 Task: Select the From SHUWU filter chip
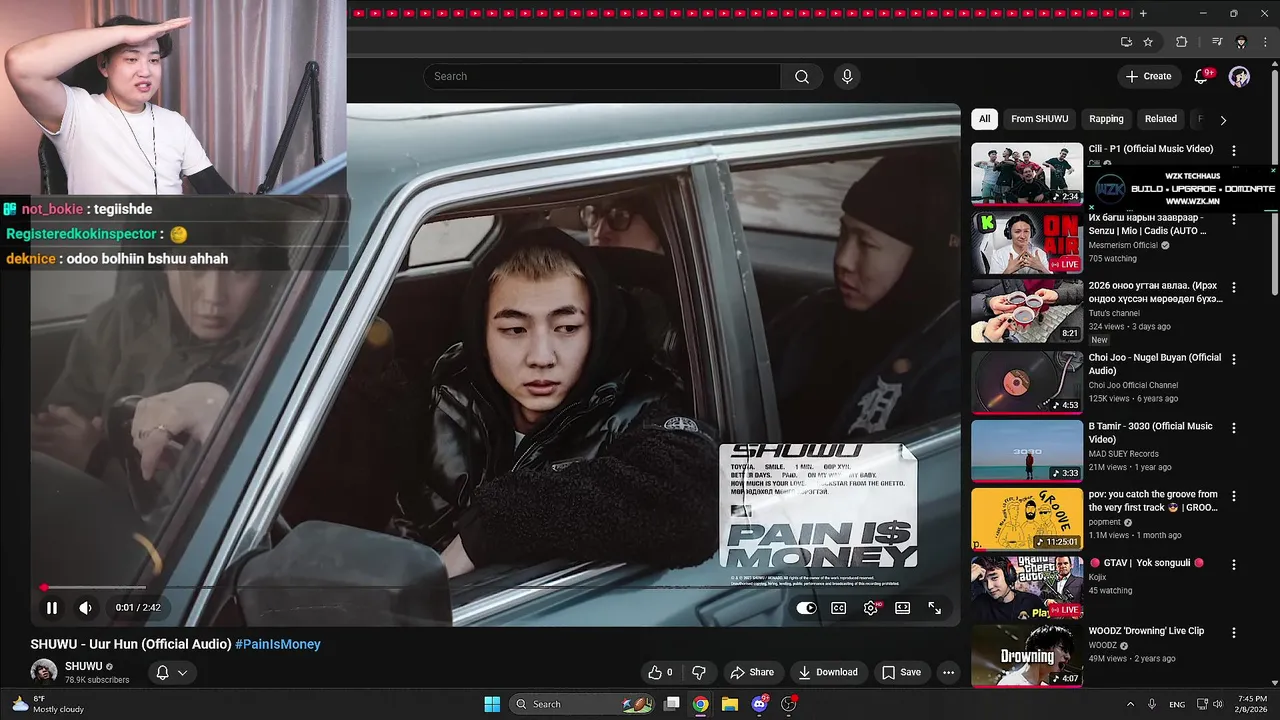1039,119
